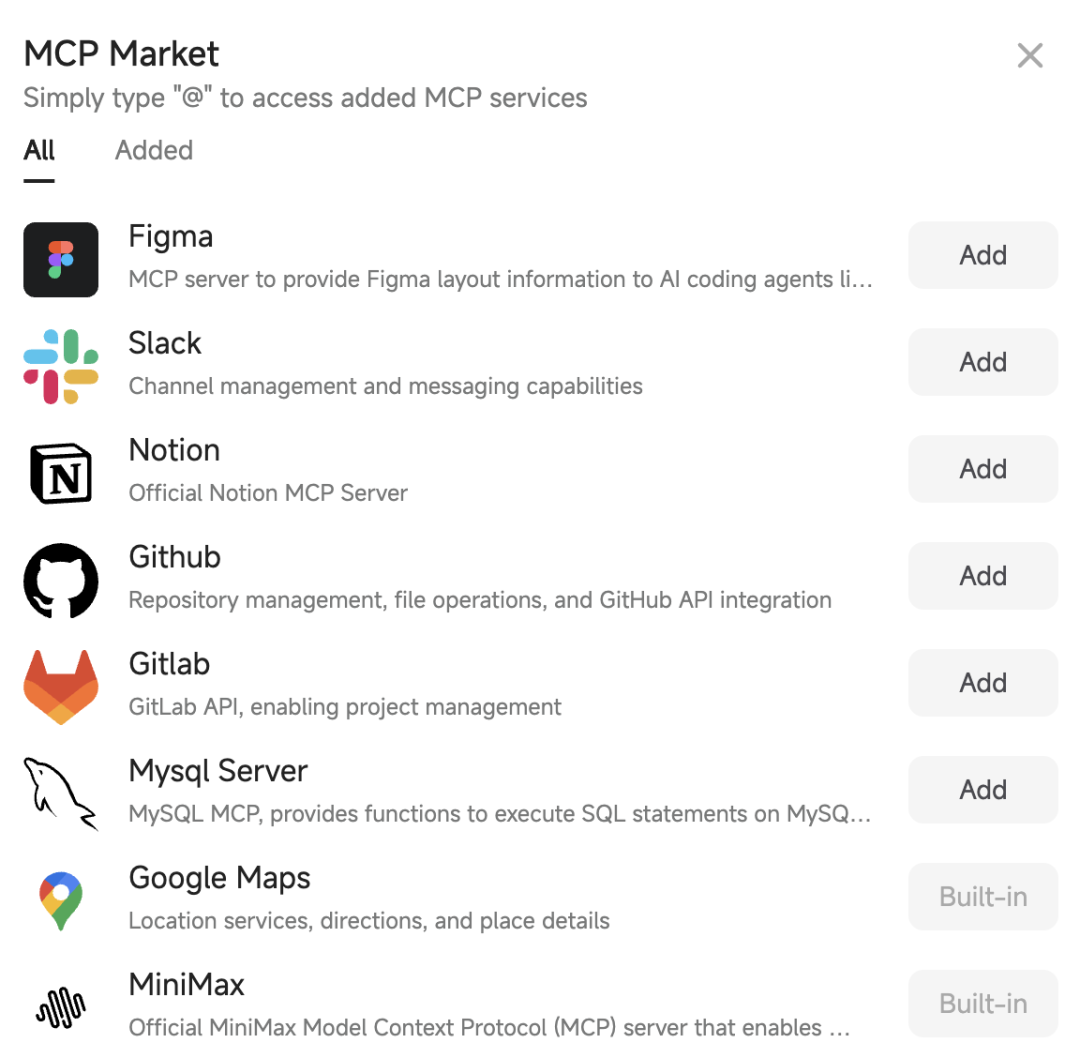This screenshot has width=1080, height=1058.
Task: Add the Slack MCP service
Action: (983, 362)
